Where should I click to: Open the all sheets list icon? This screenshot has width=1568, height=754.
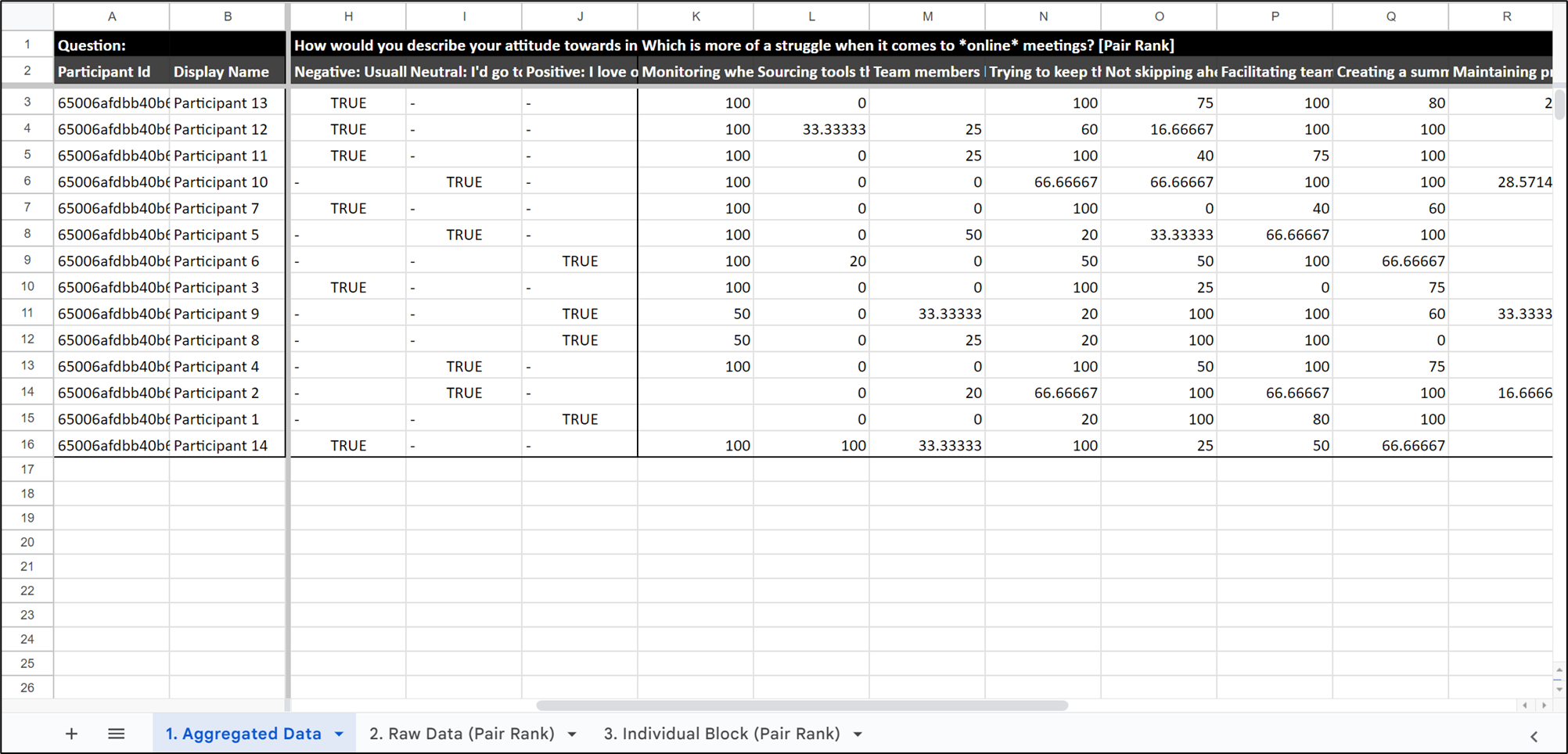pos(116,734)
